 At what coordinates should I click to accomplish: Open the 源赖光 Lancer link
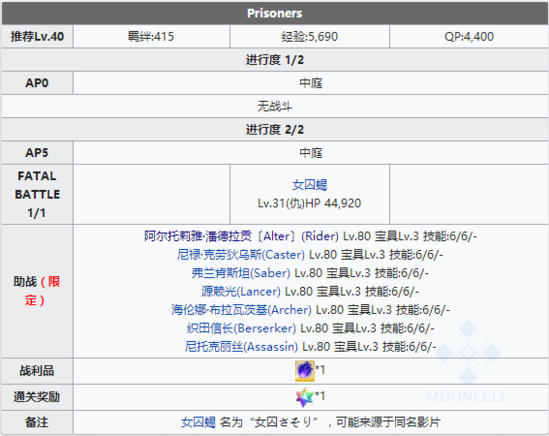(241, 291)
